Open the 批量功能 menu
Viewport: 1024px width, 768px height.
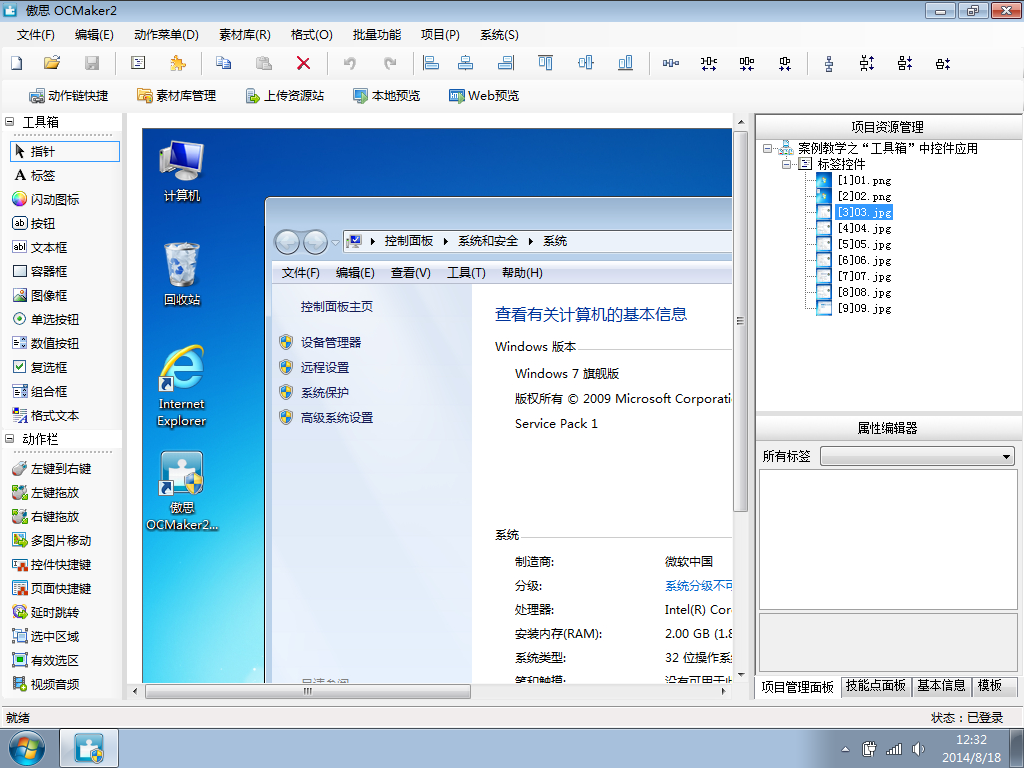point(377,35)
